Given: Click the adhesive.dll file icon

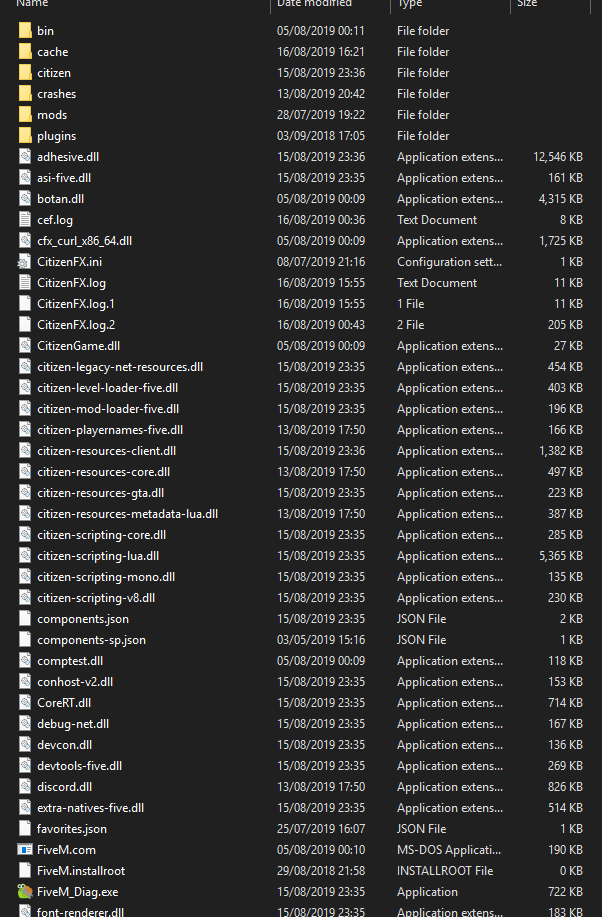Looking at the screenshot, I should coord(25,157).
